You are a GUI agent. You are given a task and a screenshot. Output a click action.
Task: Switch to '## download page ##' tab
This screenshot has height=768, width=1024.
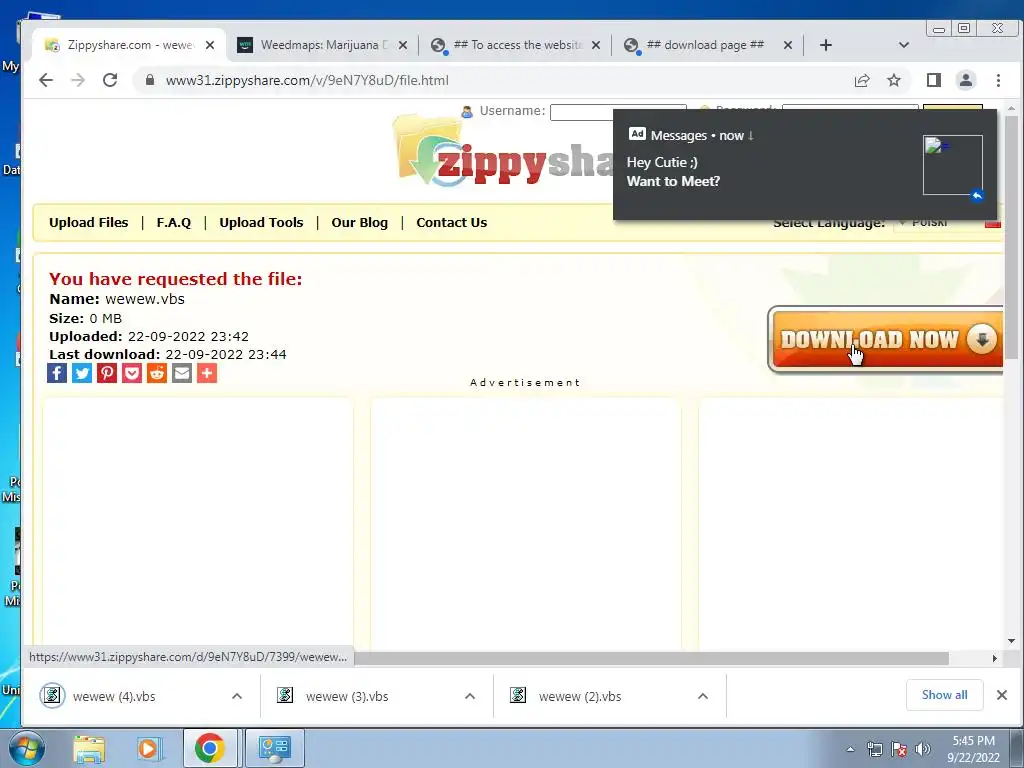[x=709, y=45]
